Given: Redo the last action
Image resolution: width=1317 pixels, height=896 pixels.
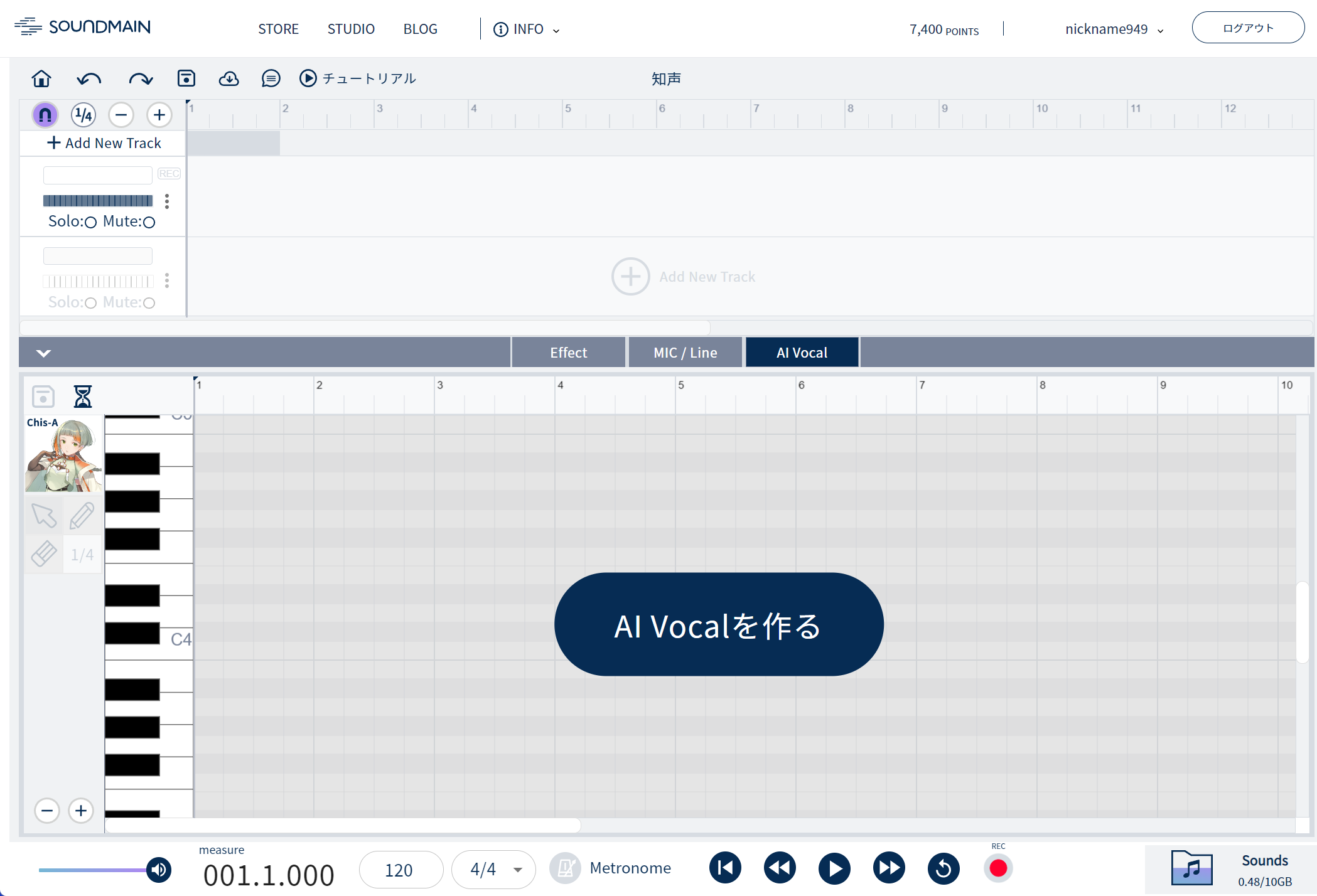Looking at the screenshot, I should (x=141, y=79).
